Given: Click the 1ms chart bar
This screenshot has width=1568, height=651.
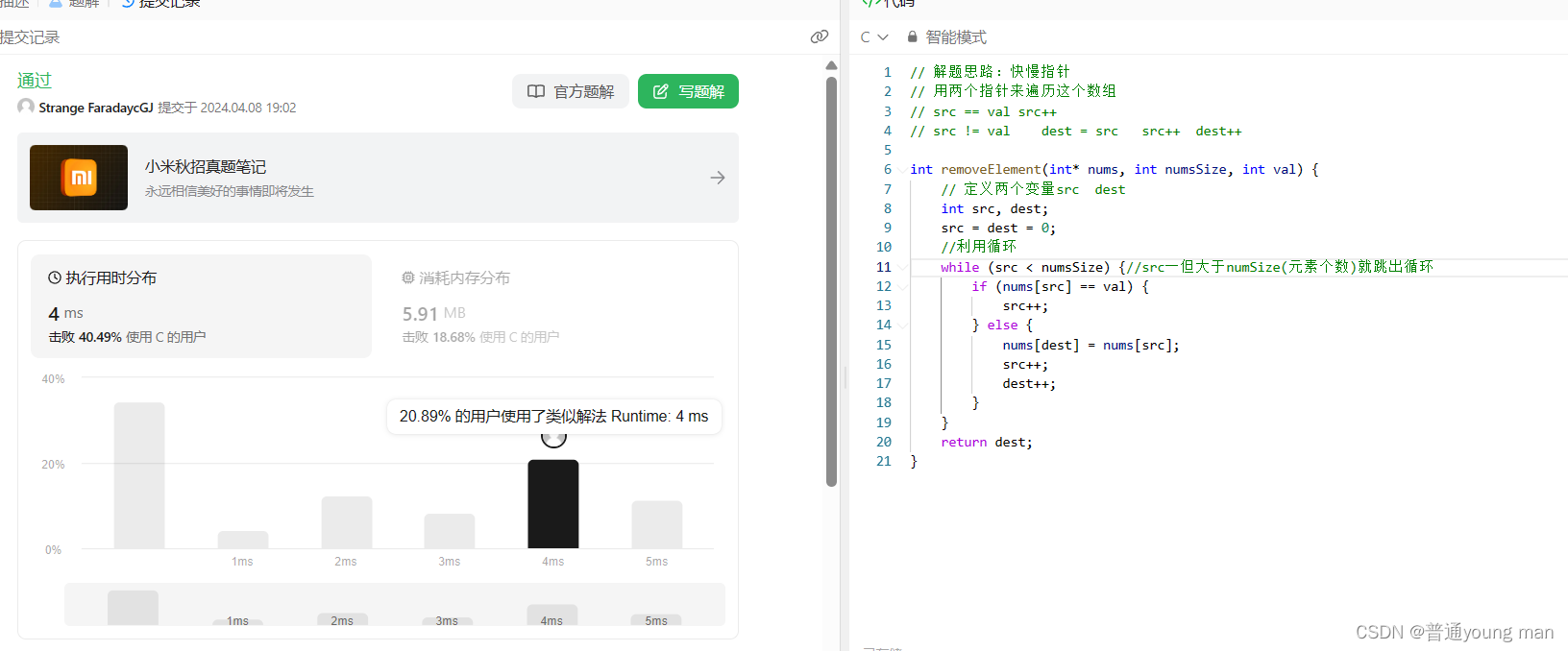Looking at the screenshot, I should pyautogui.click(x=243, y=540).
